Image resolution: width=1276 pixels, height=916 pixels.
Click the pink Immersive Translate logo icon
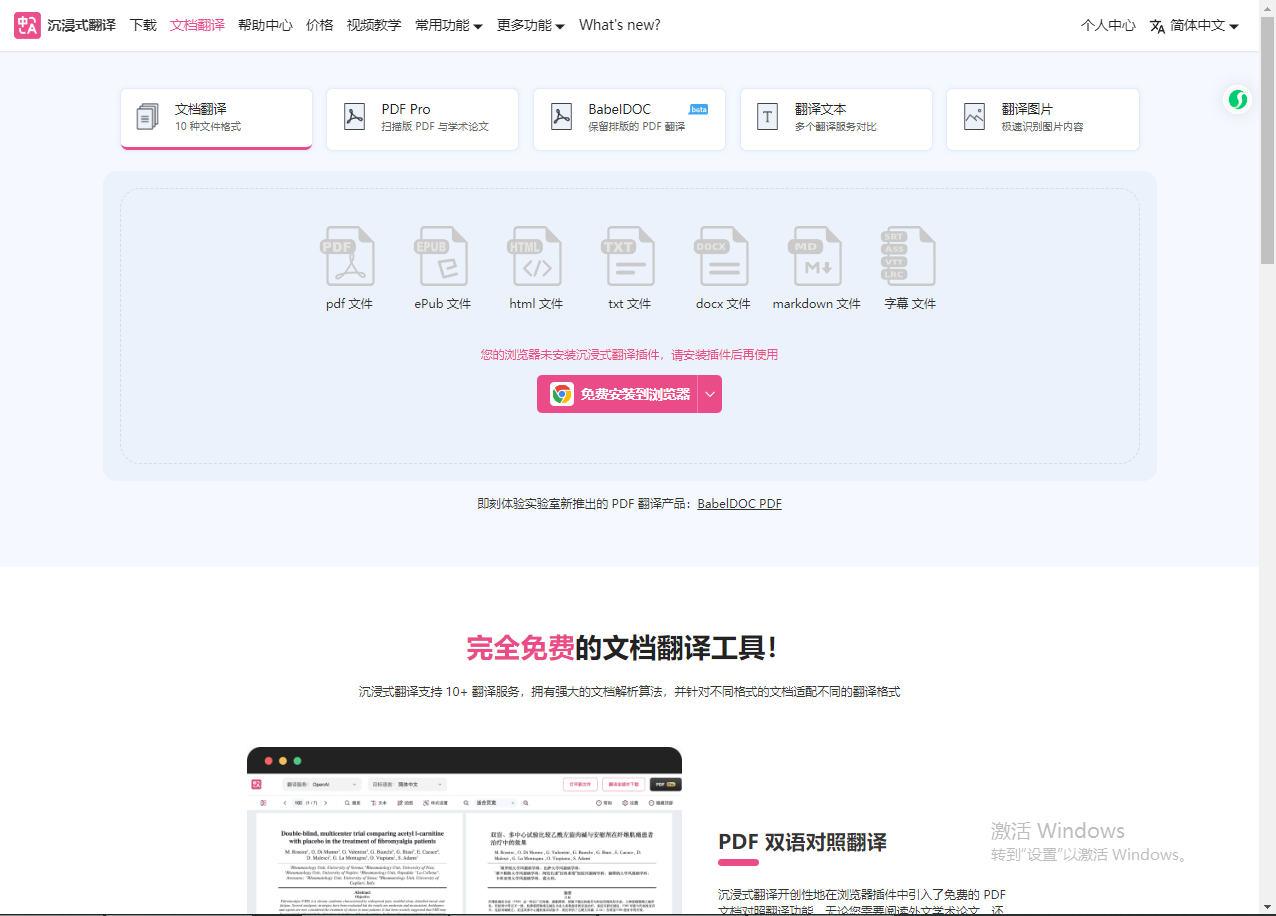point(28,25)
